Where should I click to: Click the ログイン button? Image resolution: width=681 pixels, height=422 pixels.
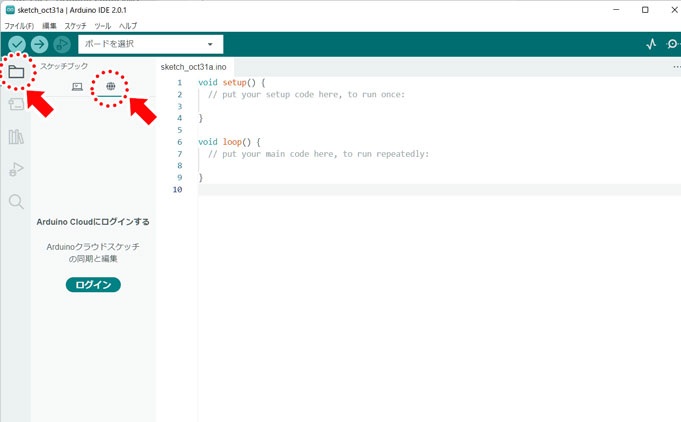click(93, 285)
